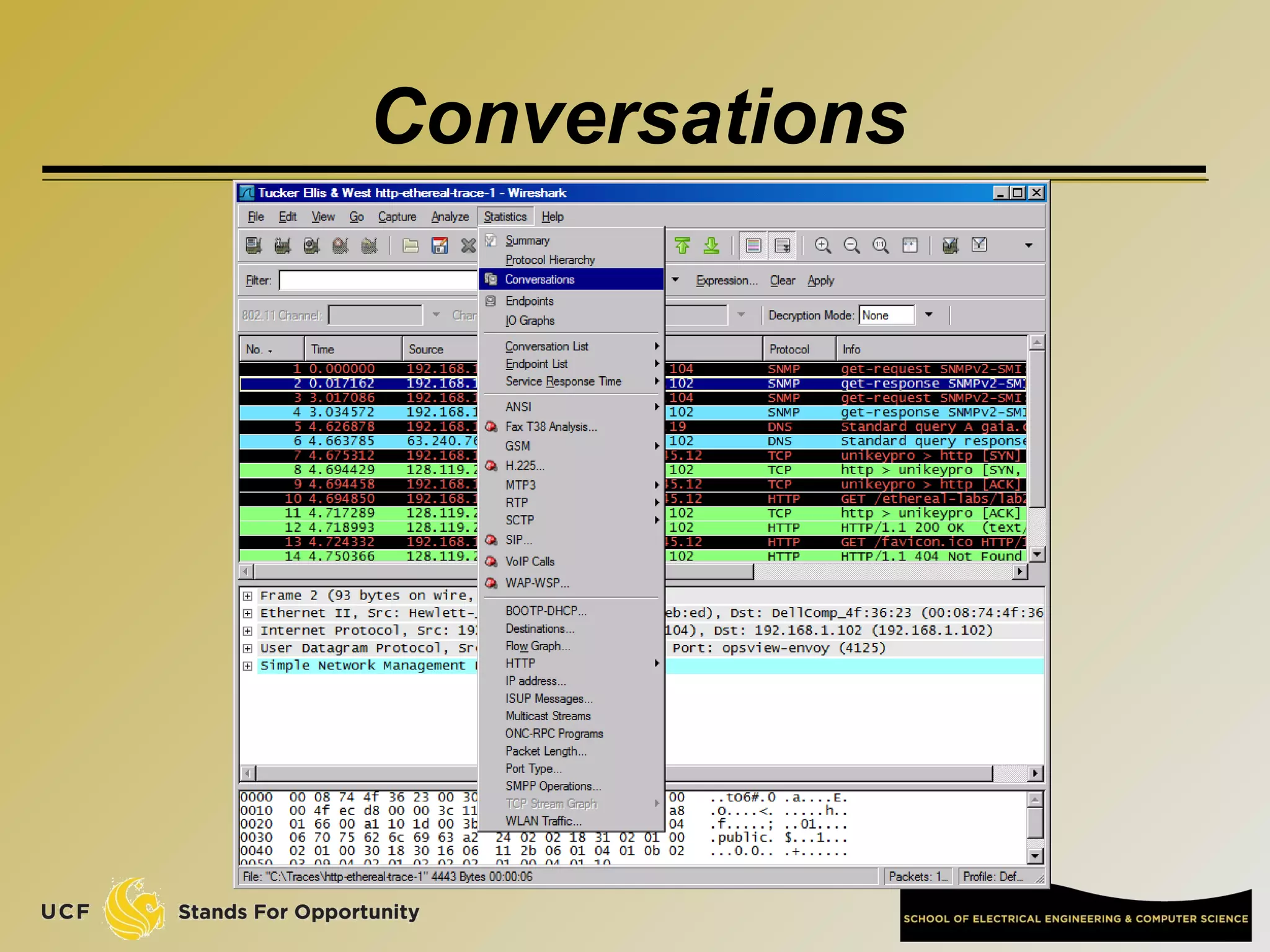Image resolution: width=1270 pixels, height=952 pixels.
Task: Expand the Ethernet II tree node
Action: click(x=247, y=614)
